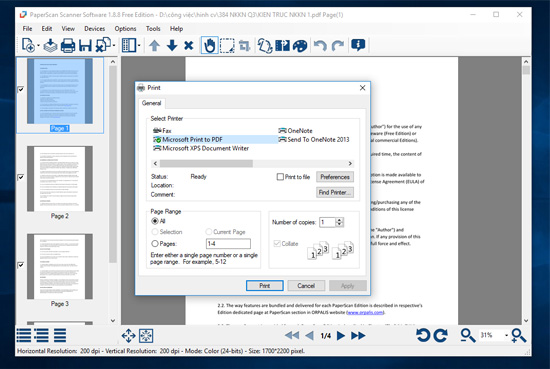Viewport: 550px width, 369px height.
Task: Click the zoom in magnifier icon
Action: [518, 335]
